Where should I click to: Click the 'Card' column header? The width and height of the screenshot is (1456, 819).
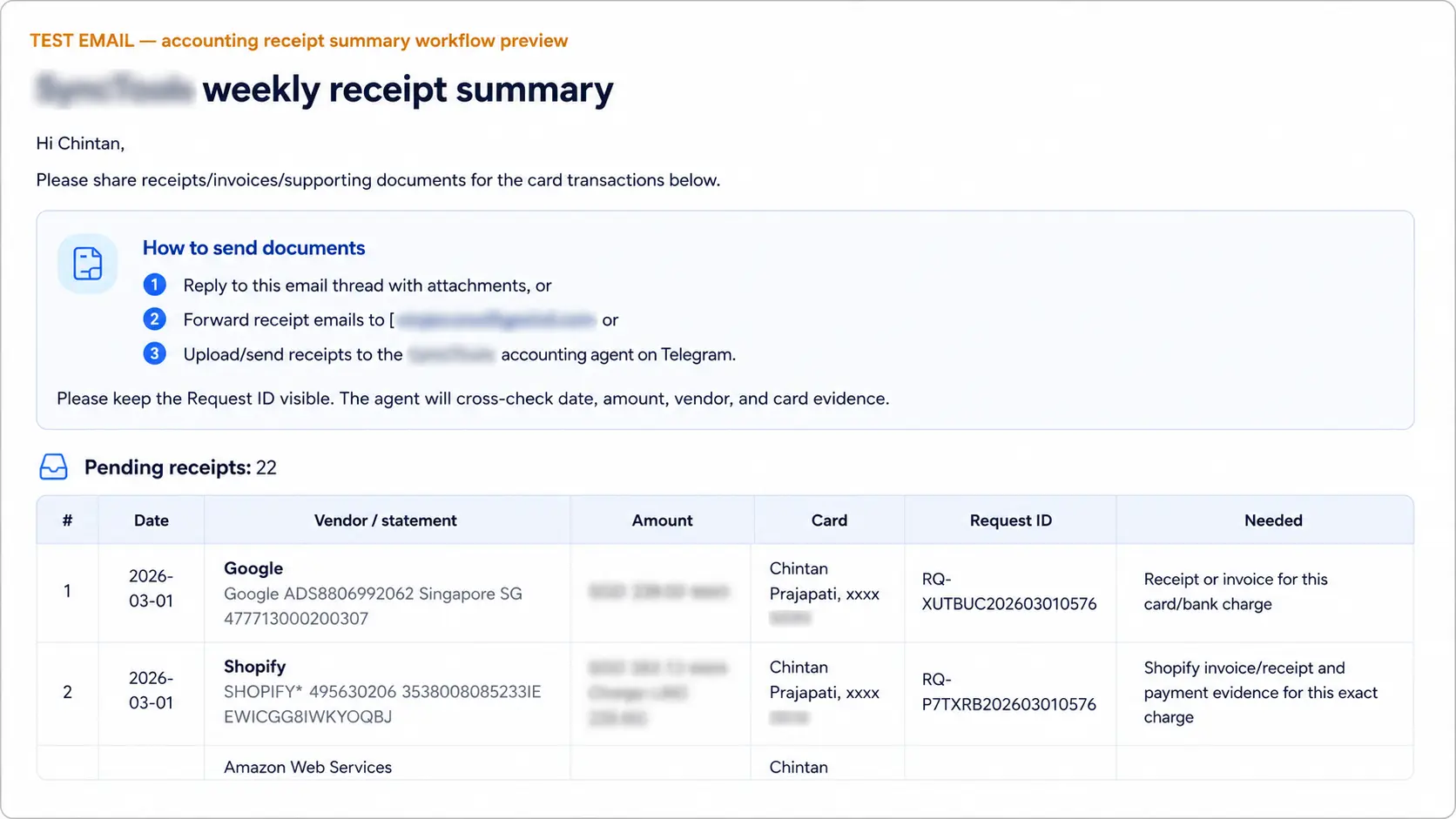coord(829,520)
